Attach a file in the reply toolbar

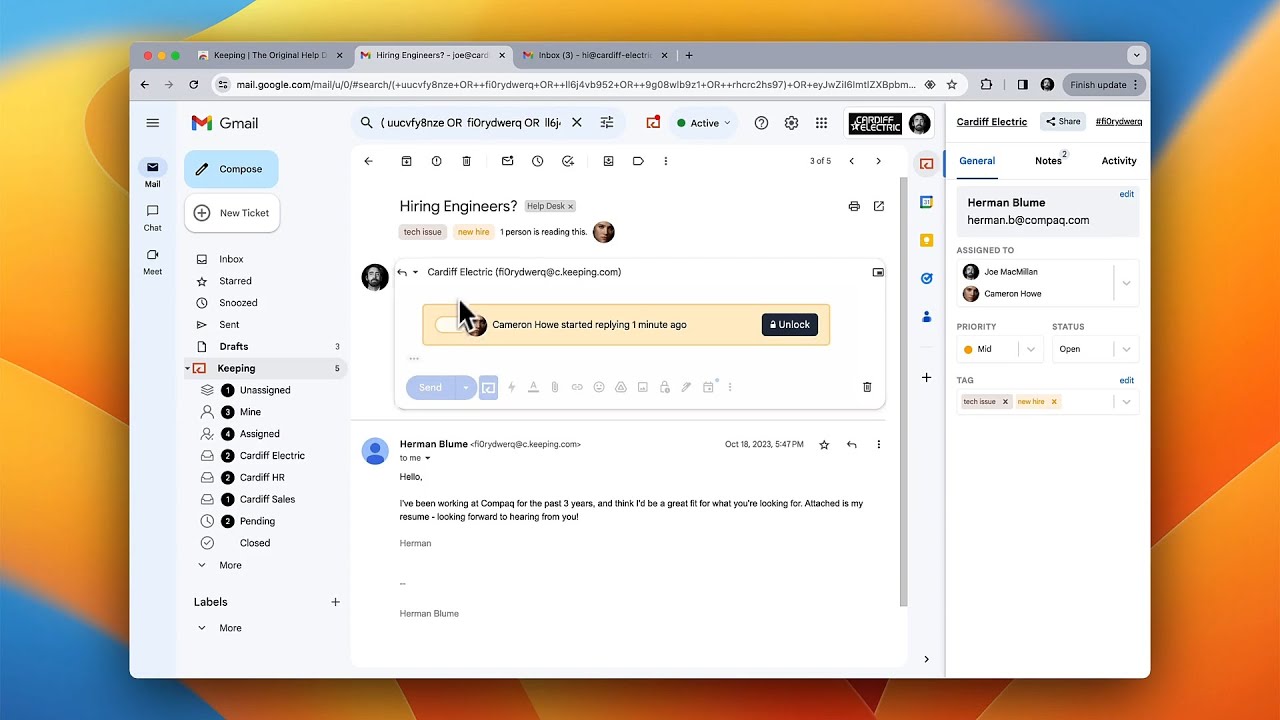coord(555,387)
